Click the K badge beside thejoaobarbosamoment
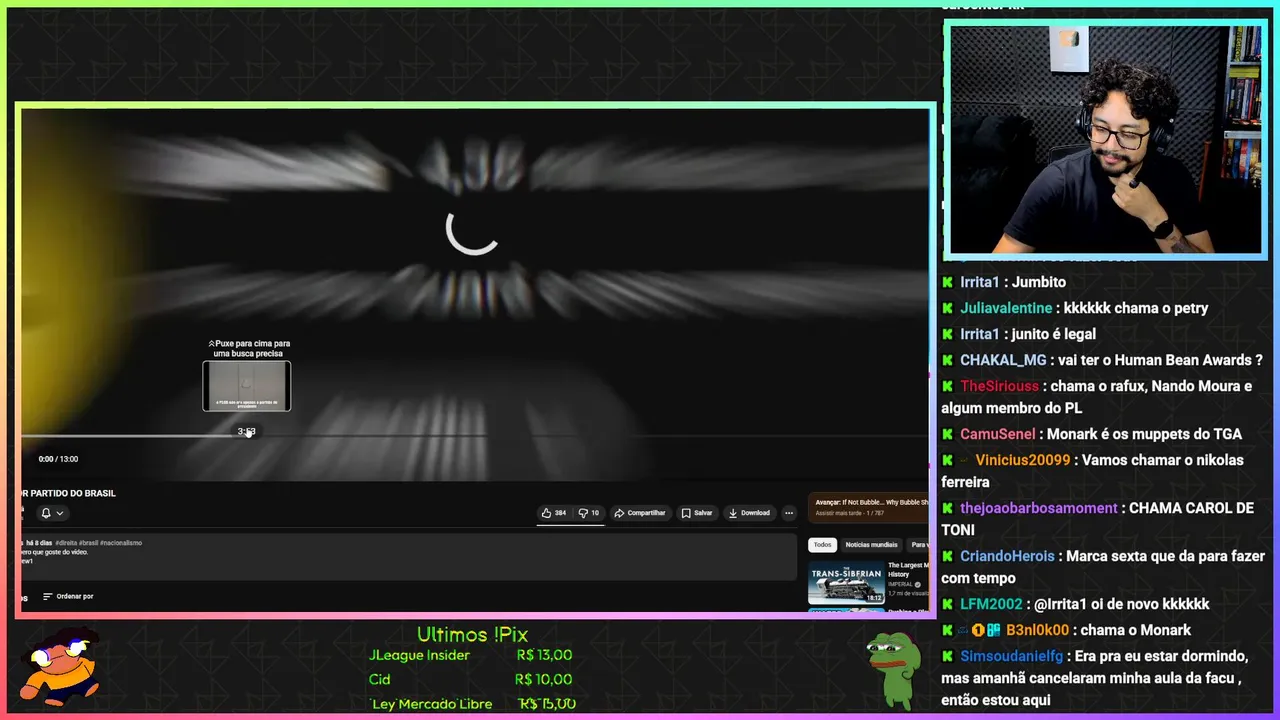Viewport: 1280px width, 720px height. coord(948,508)
